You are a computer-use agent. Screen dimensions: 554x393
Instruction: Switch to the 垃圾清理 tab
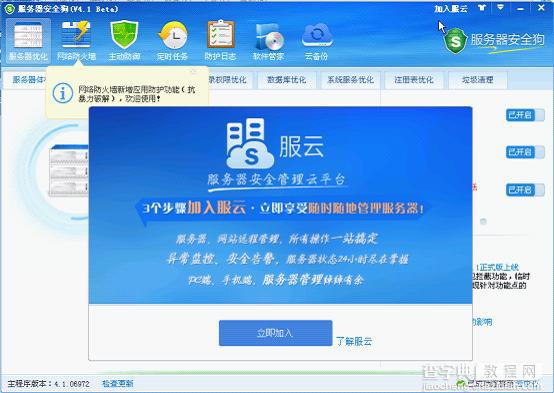477,80
